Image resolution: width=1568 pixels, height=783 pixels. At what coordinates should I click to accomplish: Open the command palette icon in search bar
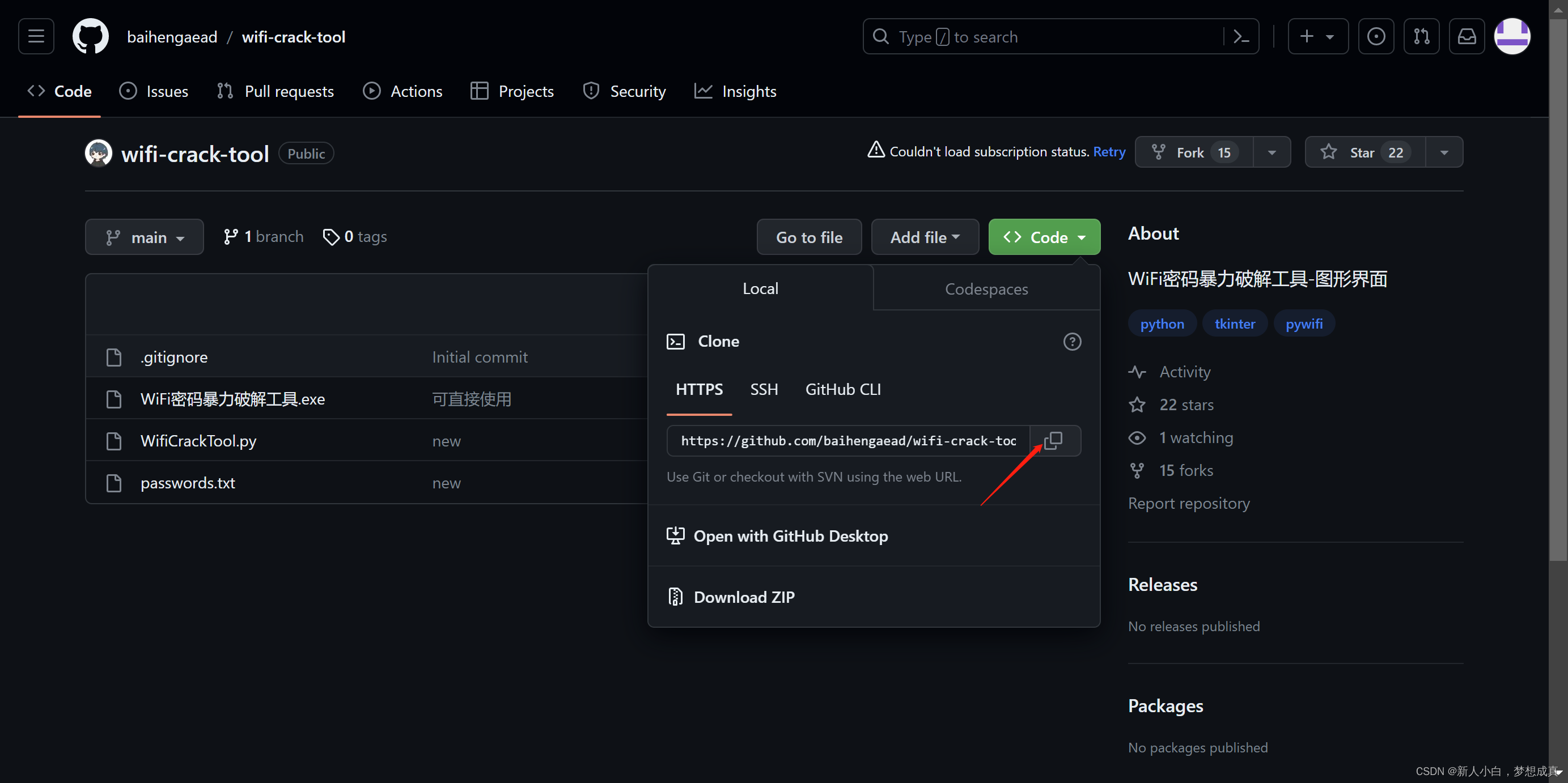click(x=1240, y=36)
